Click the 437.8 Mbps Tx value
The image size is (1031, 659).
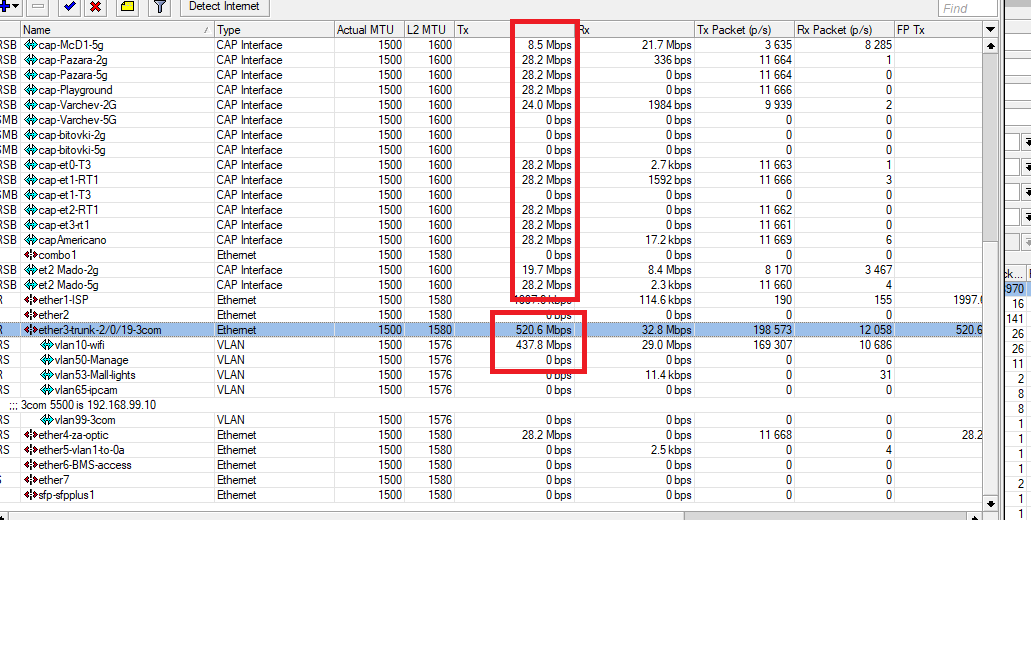coord(544,345)
